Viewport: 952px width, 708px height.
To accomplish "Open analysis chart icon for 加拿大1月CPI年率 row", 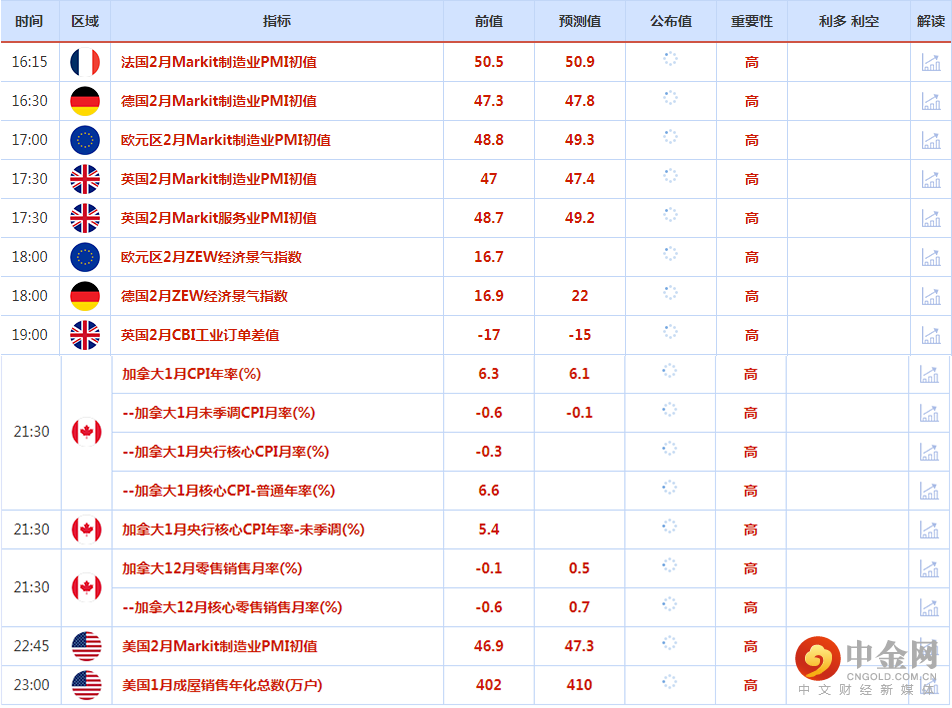I will pyautogui.click(x=930, y=374).
